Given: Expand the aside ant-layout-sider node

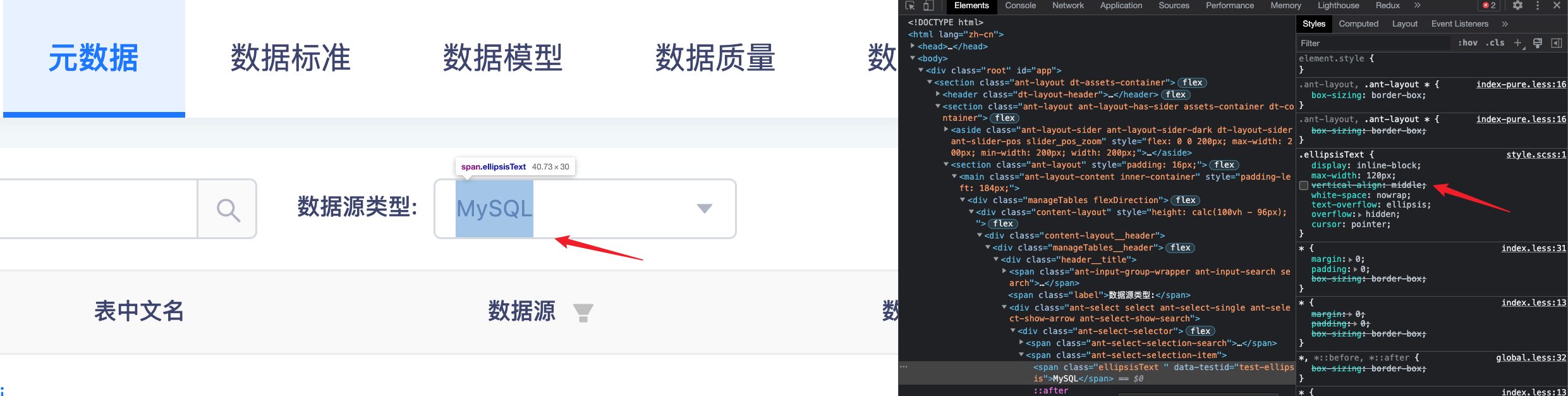Looking at the screenshot, I should [946, 130].
